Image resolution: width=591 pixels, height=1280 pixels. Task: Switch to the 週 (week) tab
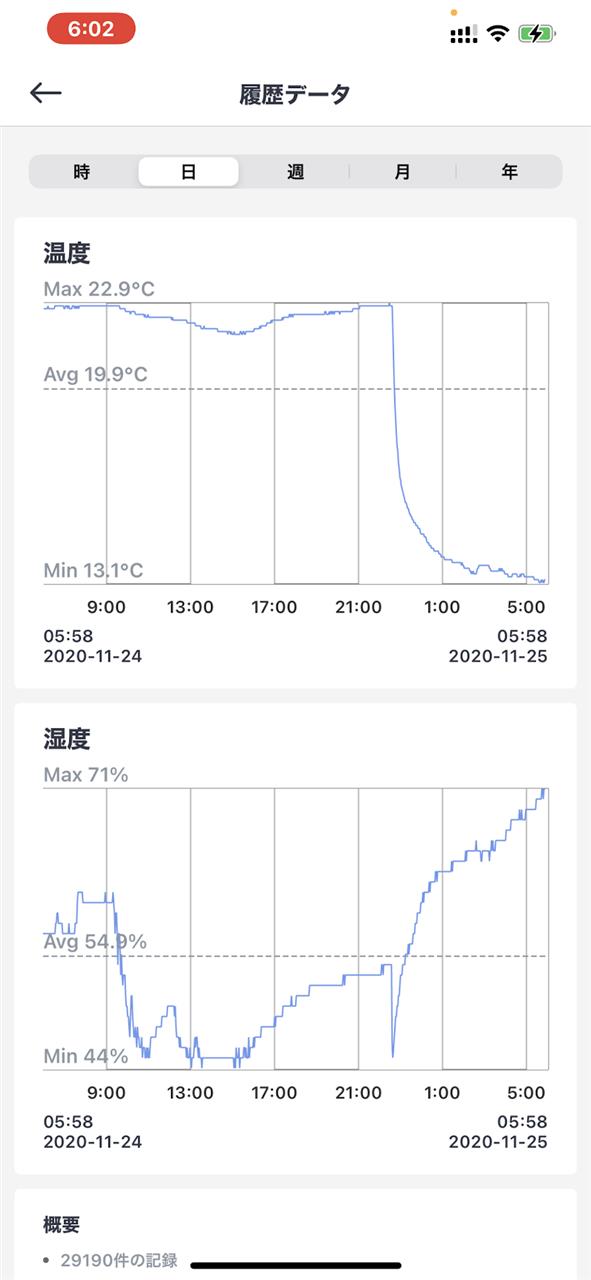click(295, 172)
